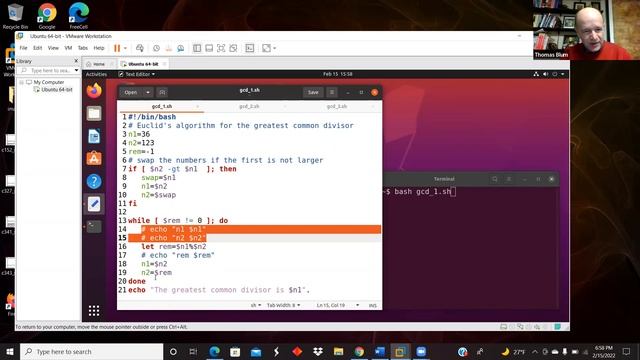Click line 16 'let rem=$n1%$n2' in editor
This screenshot has height=360, width=640.
tap(173, 247)
